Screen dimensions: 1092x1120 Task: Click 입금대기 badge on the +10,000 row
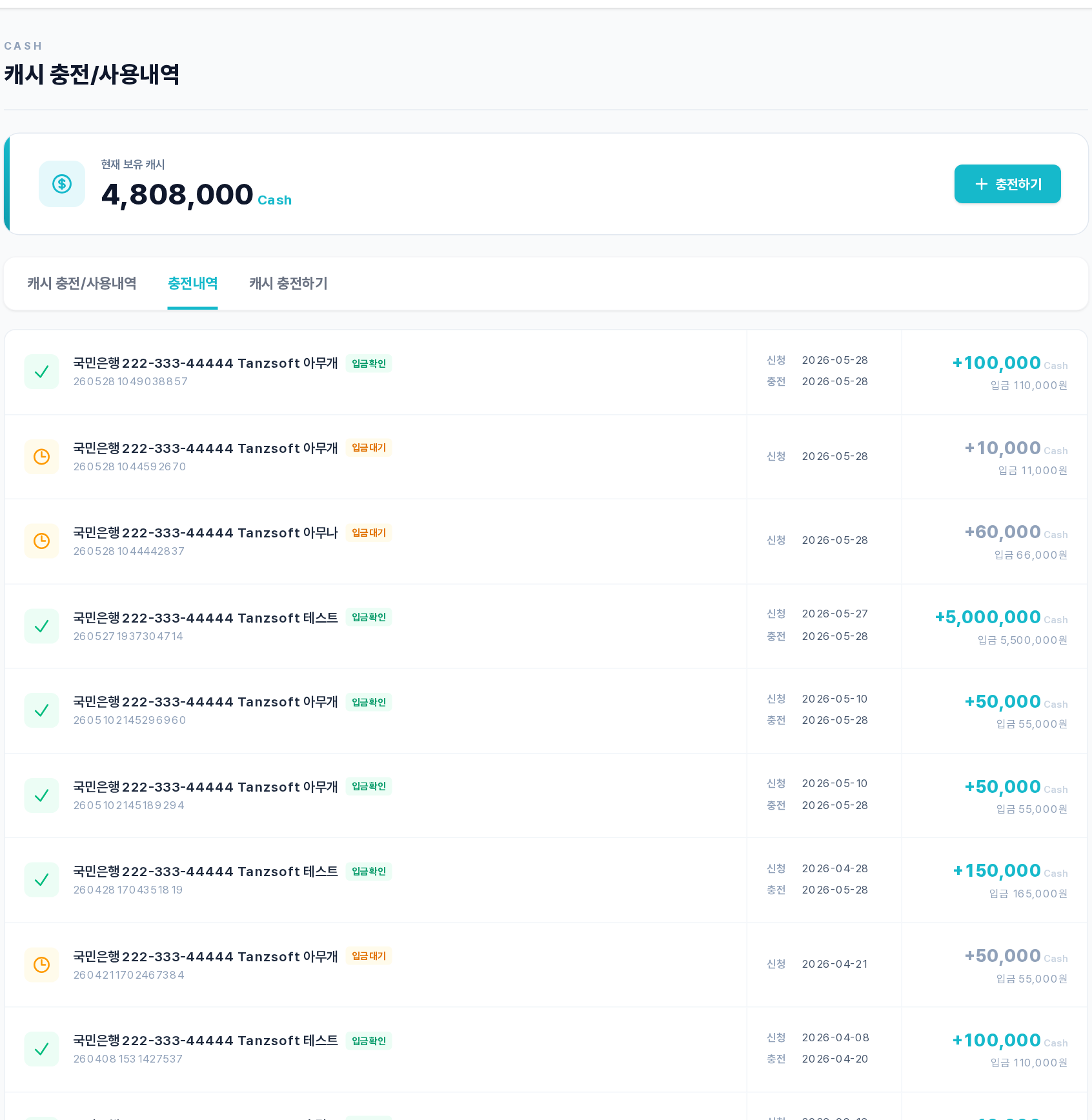(369, 448)
